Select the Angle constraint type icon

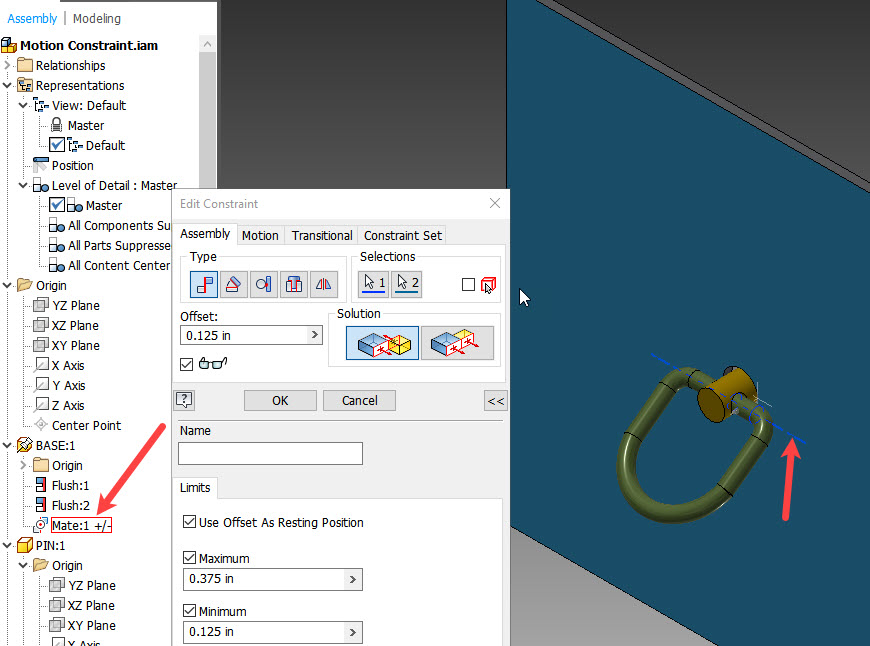234,284
